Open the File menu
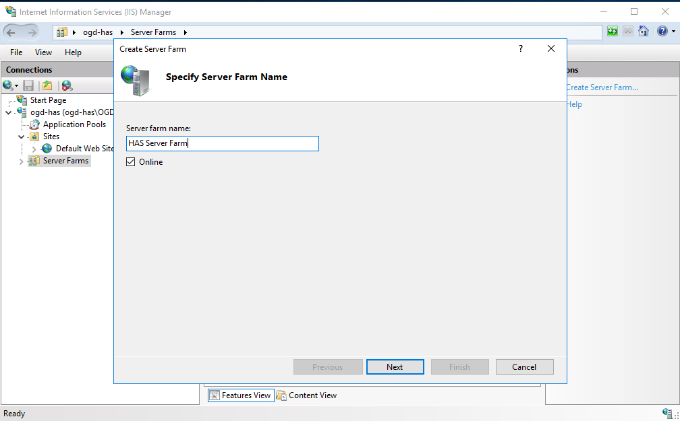680x421 pixels. coord(16,52)
